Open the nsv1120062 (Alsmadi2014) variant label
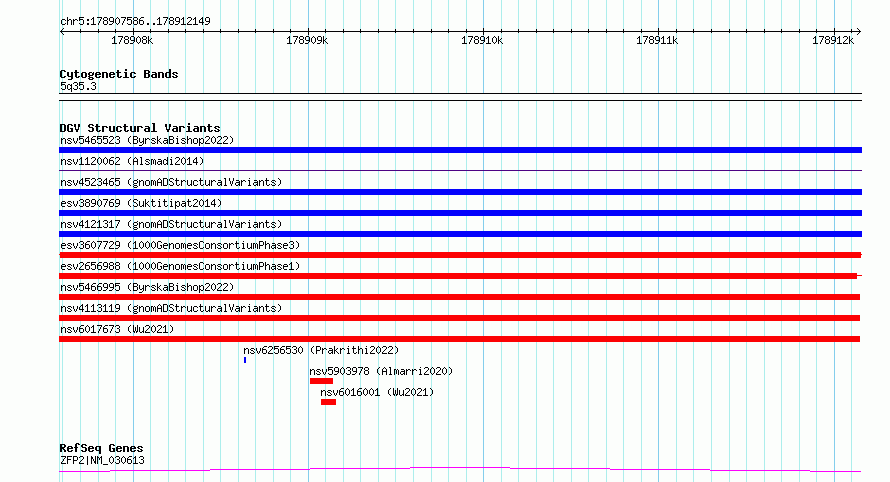This screenshot has height=482, width=890. [132, 161]
